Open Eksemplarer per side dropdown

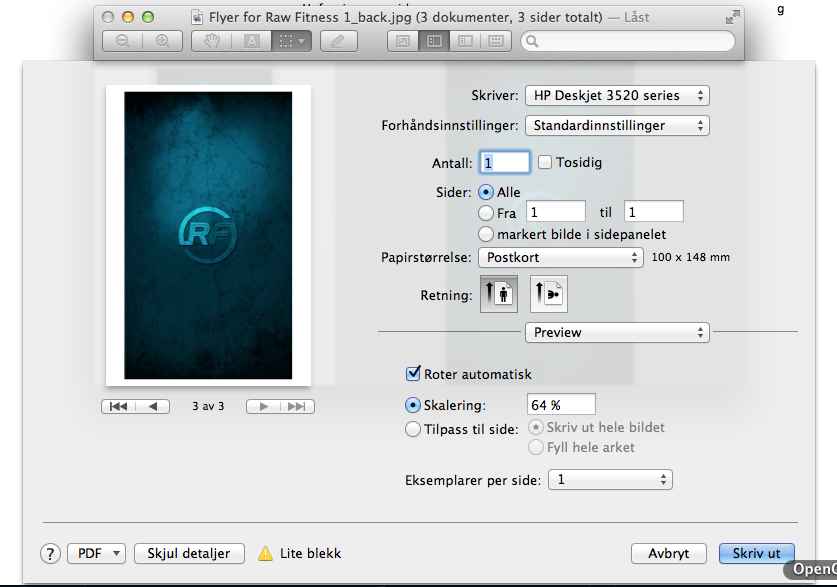tap(610, 480)
